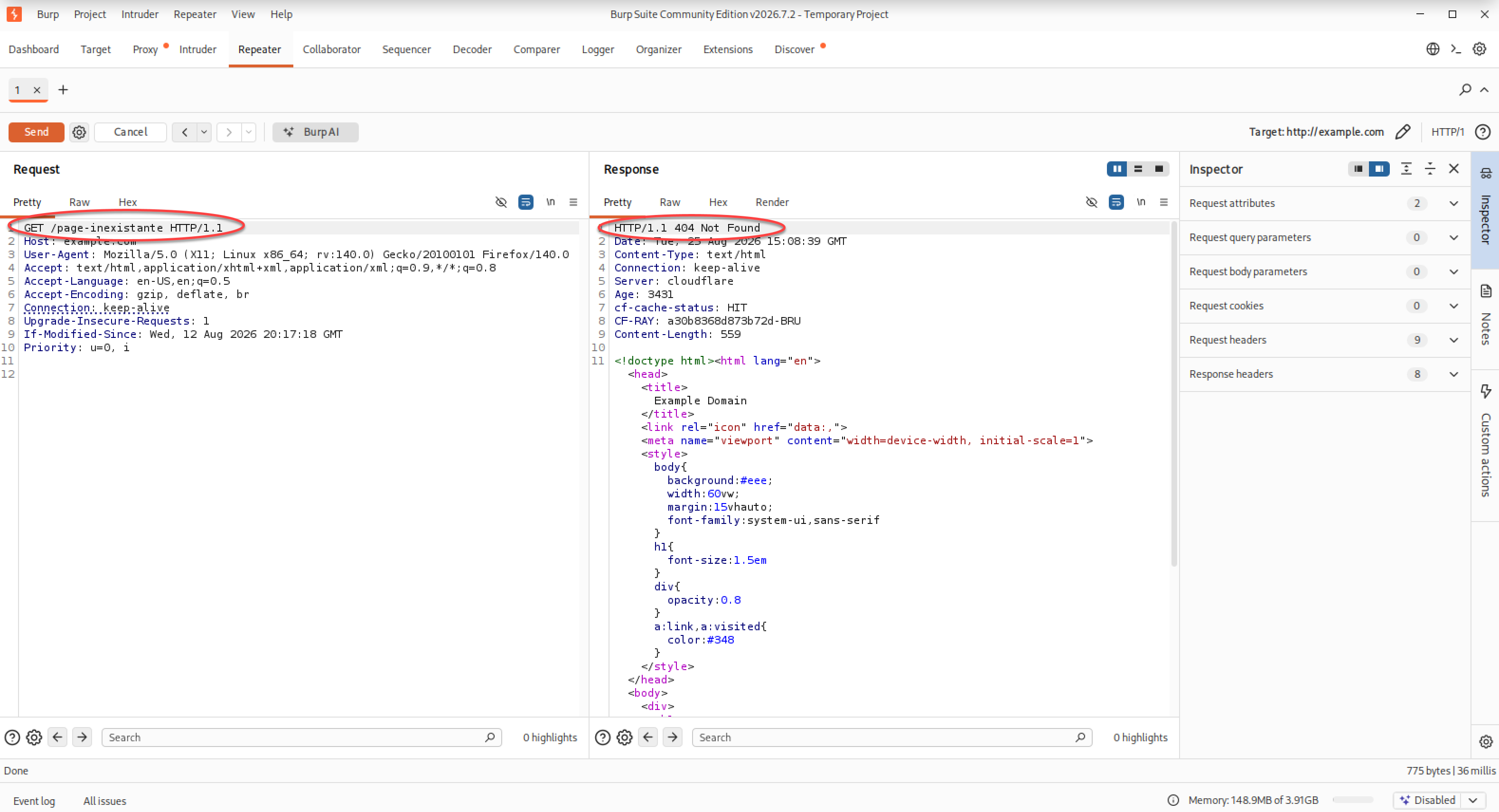The image size is (1499, 812).
Task: Toggle line wrap in Response panel
Action: click(1115, 202)
